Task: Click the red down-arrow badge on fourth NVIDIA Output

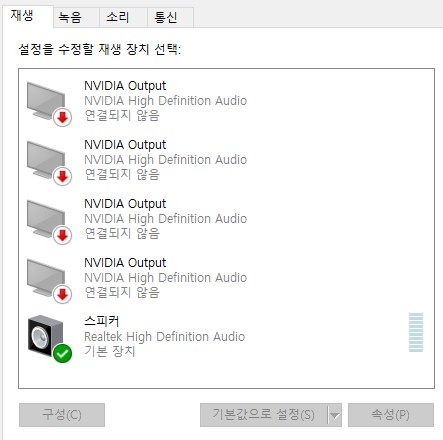Action: coord(62,294)
